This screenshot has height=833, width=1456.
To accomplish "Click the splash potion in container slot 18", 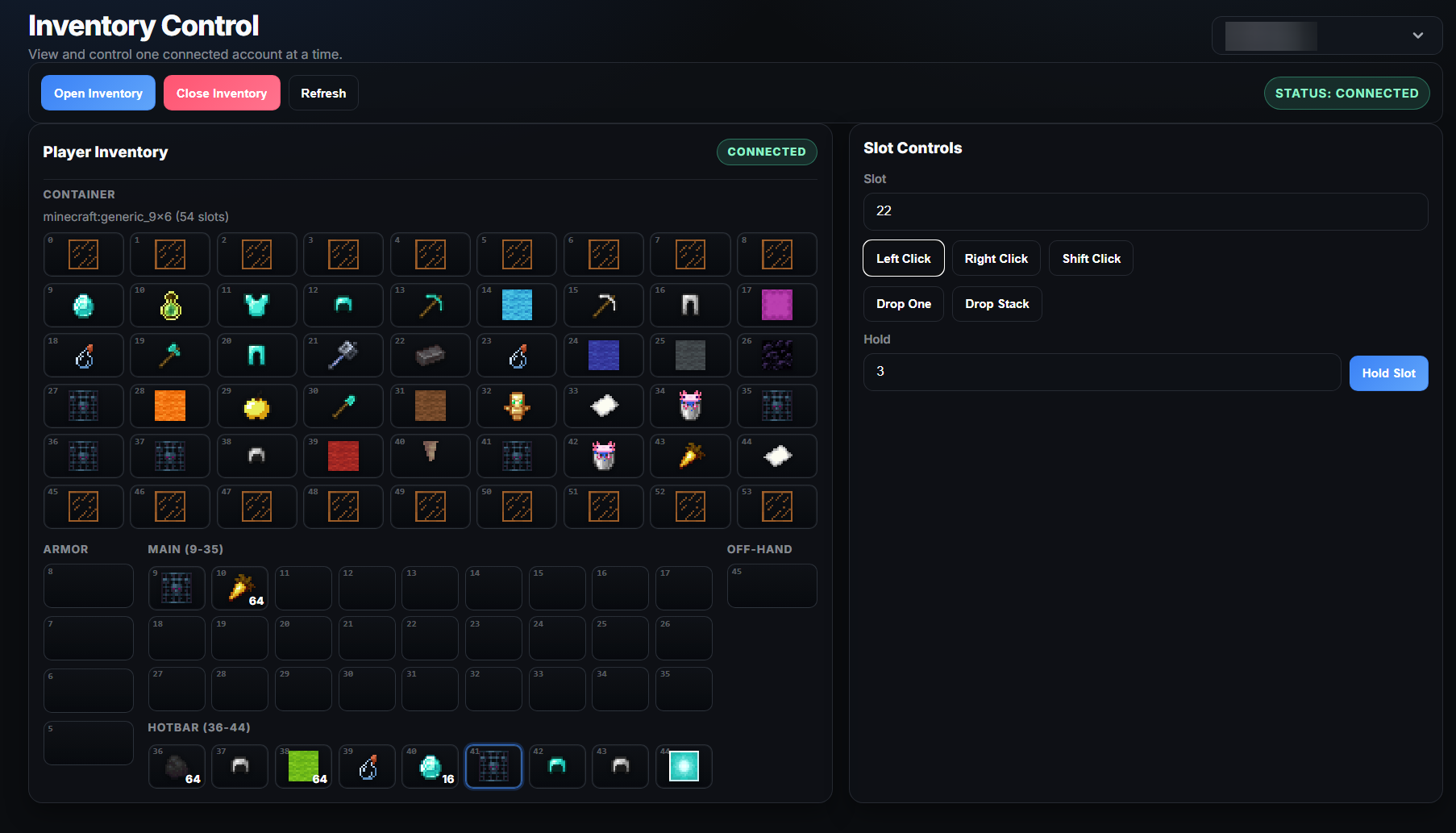I will coord(84,356).
